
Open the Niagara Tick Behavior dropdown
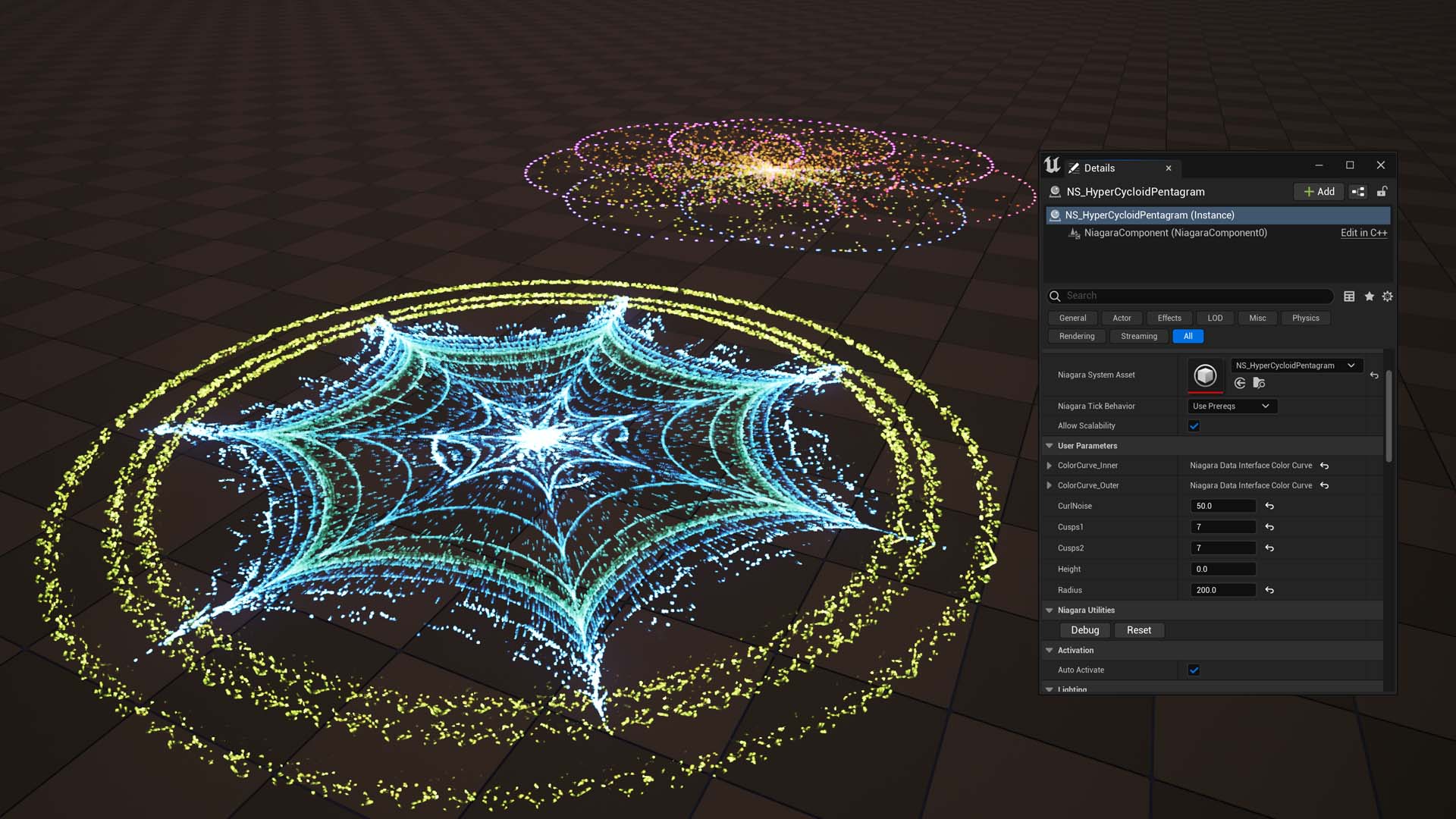coord(1231,406)
